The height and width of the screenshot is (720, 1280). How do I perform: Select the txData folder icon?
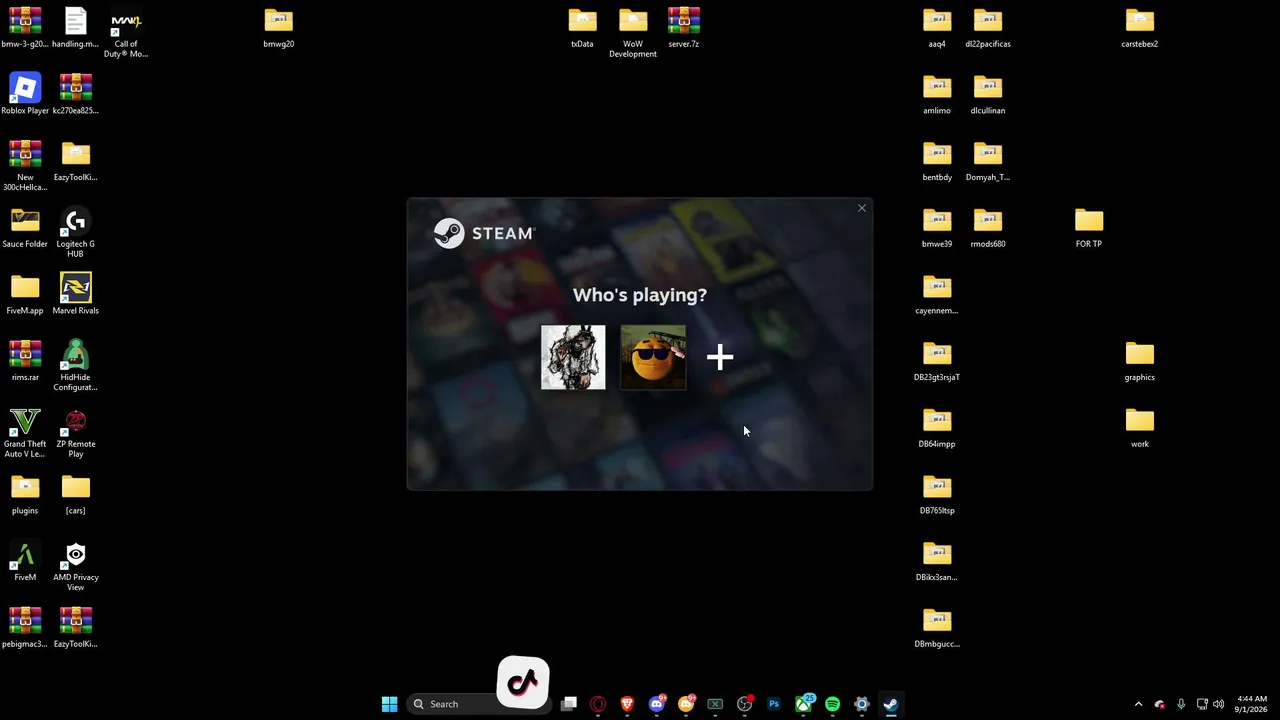pos(582,27)
